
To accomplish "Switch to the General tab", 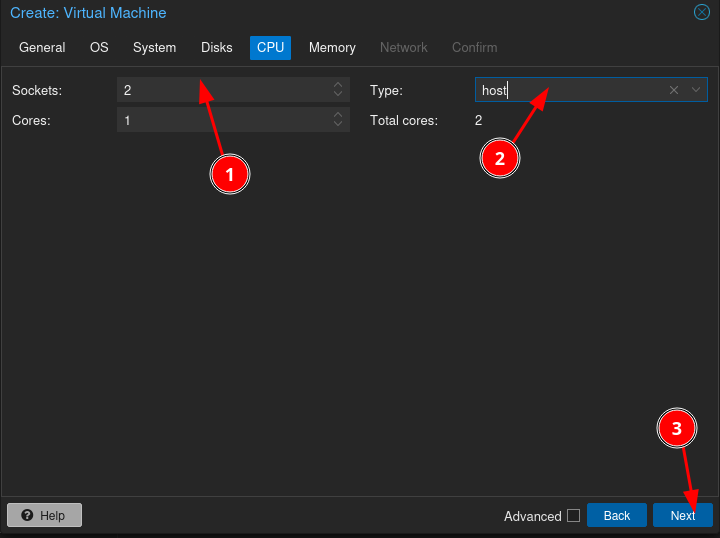I will click(42, 48).
